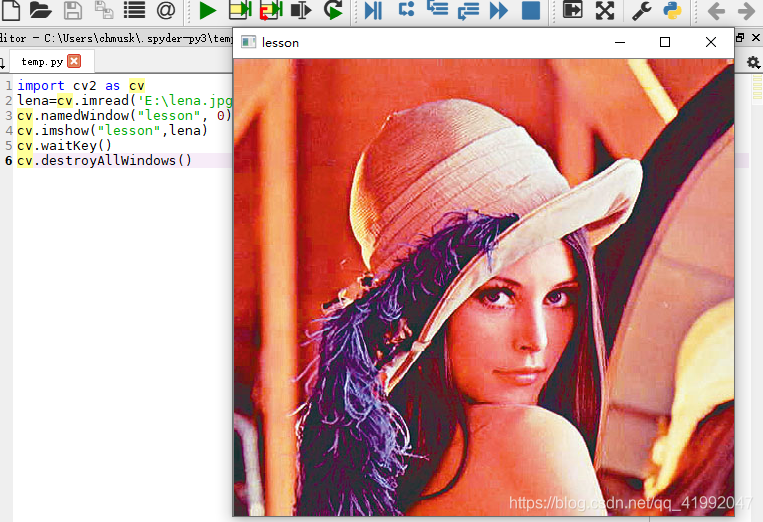763x522 pixels.
Task: Click the debug step over icon
Action: [x=406, y=9]
